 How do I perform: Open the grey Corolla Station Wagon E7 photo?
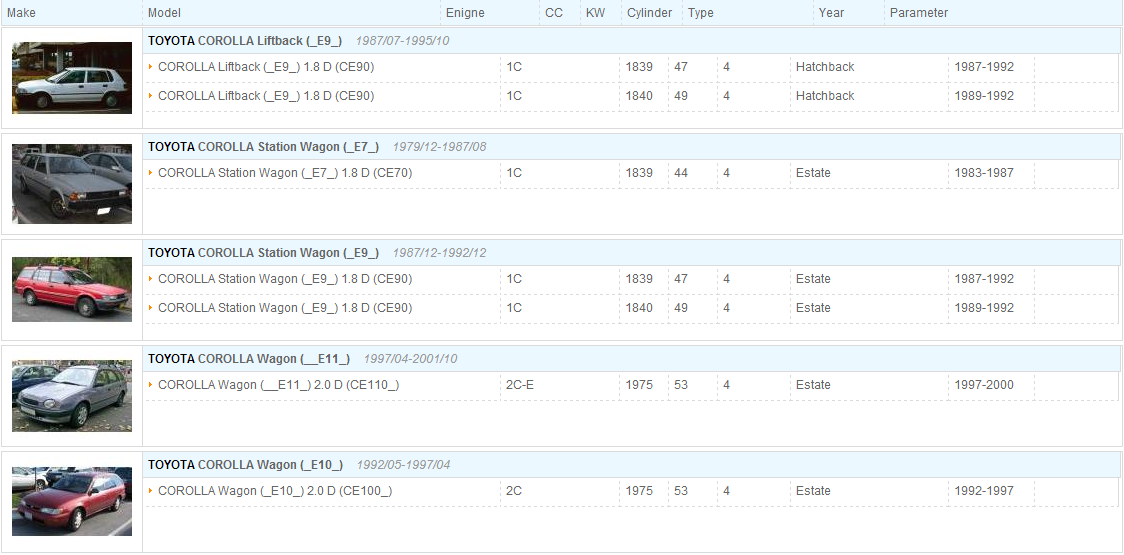(x=72, y=184)
